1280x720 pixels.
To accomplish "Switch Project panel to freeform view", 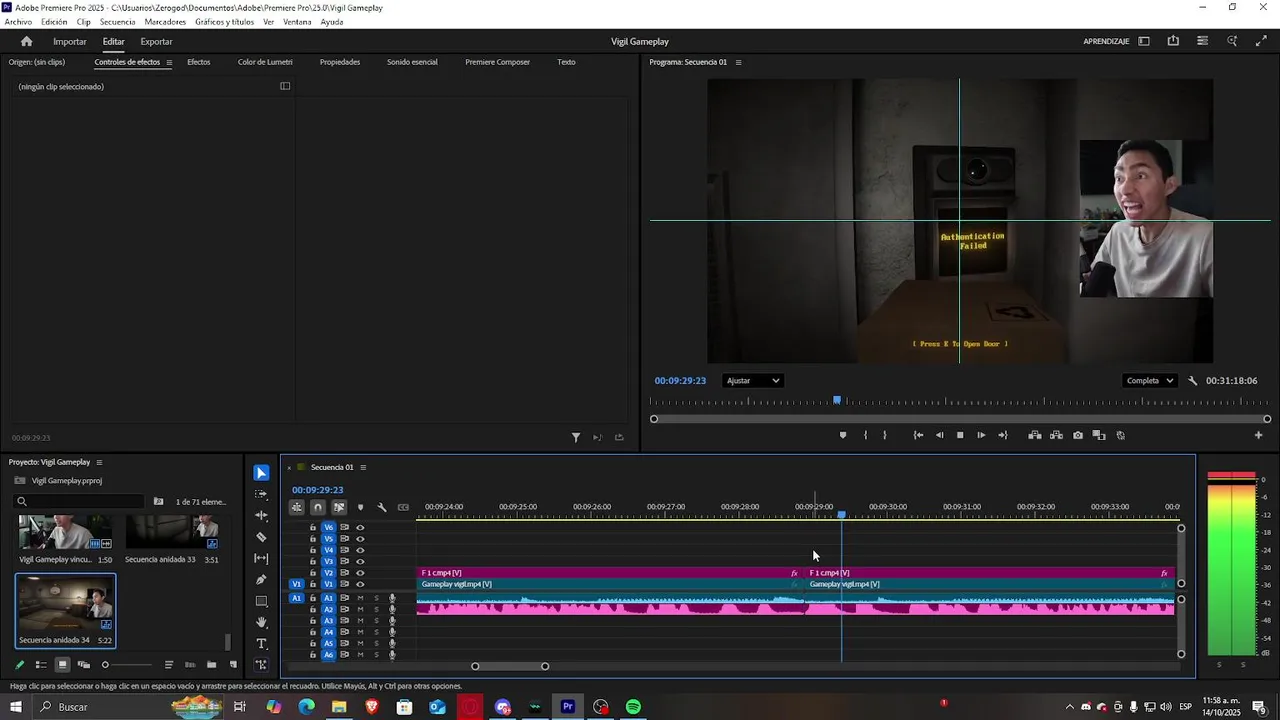I will click(83, 665).
